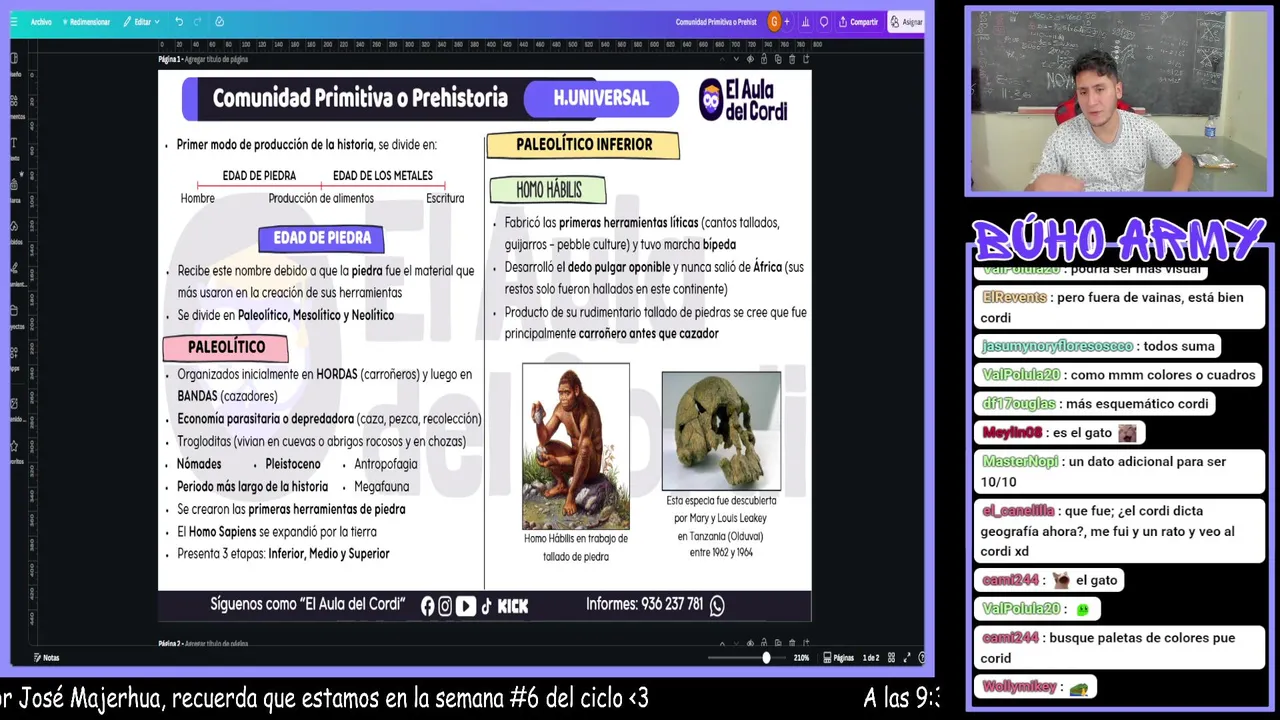Viewport: 1280px width, 720px height.
Task: Click the streamer webcam feed
Action: pos(1118,101)
